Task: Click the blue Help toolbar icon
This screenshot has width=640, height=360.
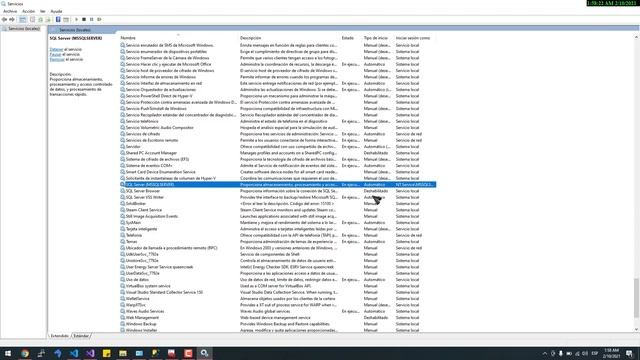Action: (x=58, y=20)
